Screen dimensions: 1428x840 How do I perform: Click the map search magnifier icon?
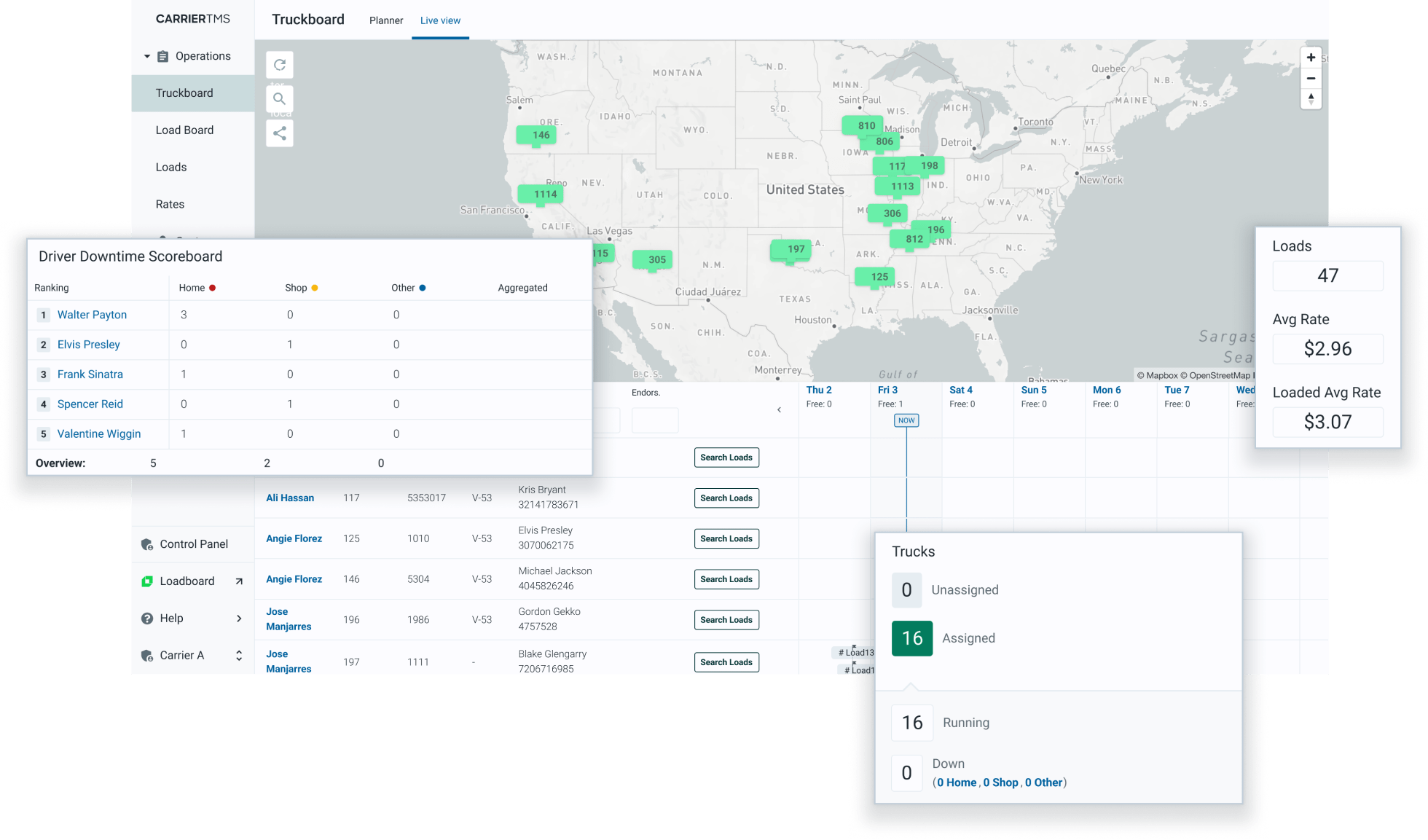coord(280,99)
